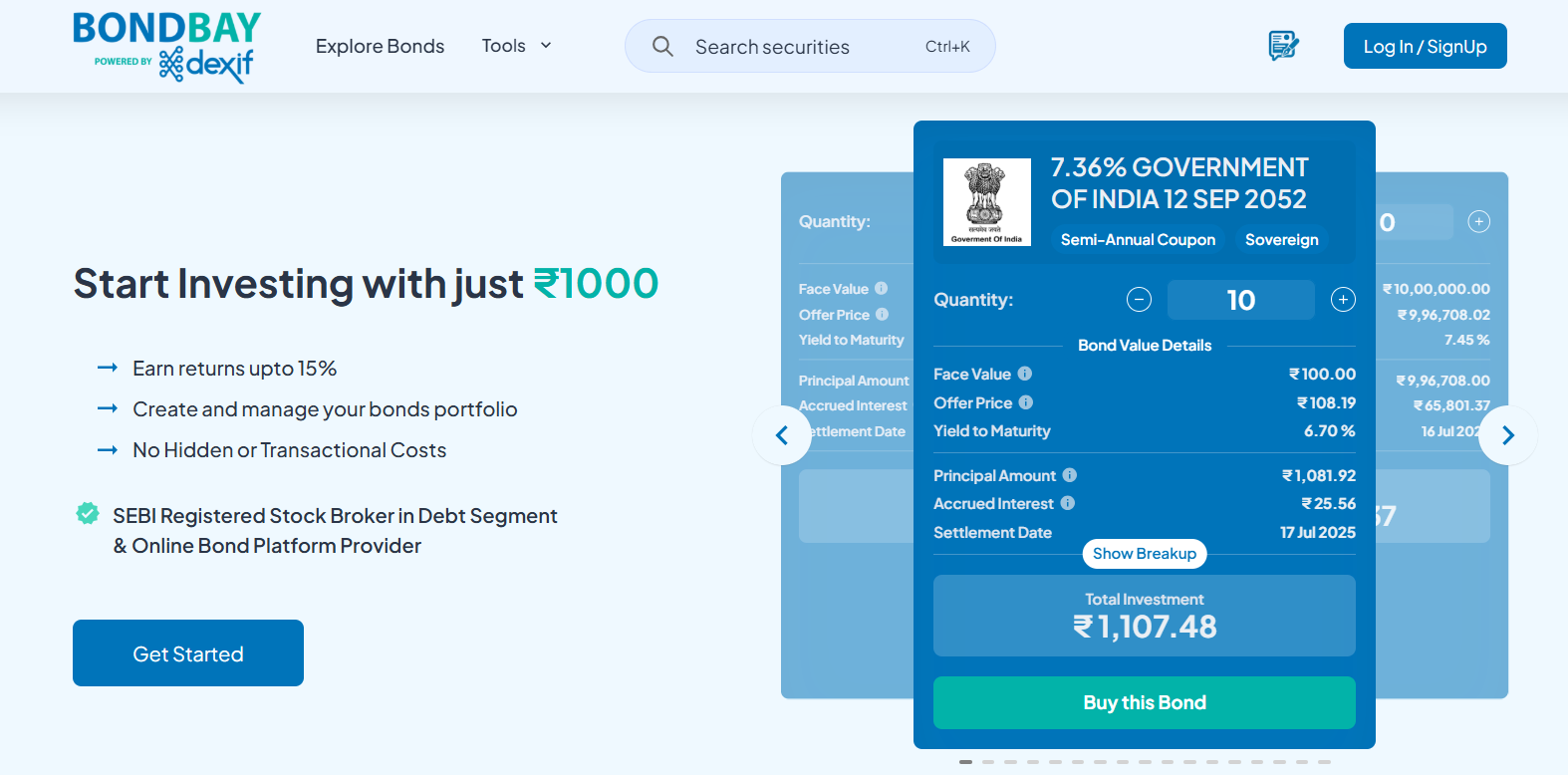The width and height of the screenshot is (1568, 775).
Task: Click Offer Price info icon
Action: (x=1026, y=402)
